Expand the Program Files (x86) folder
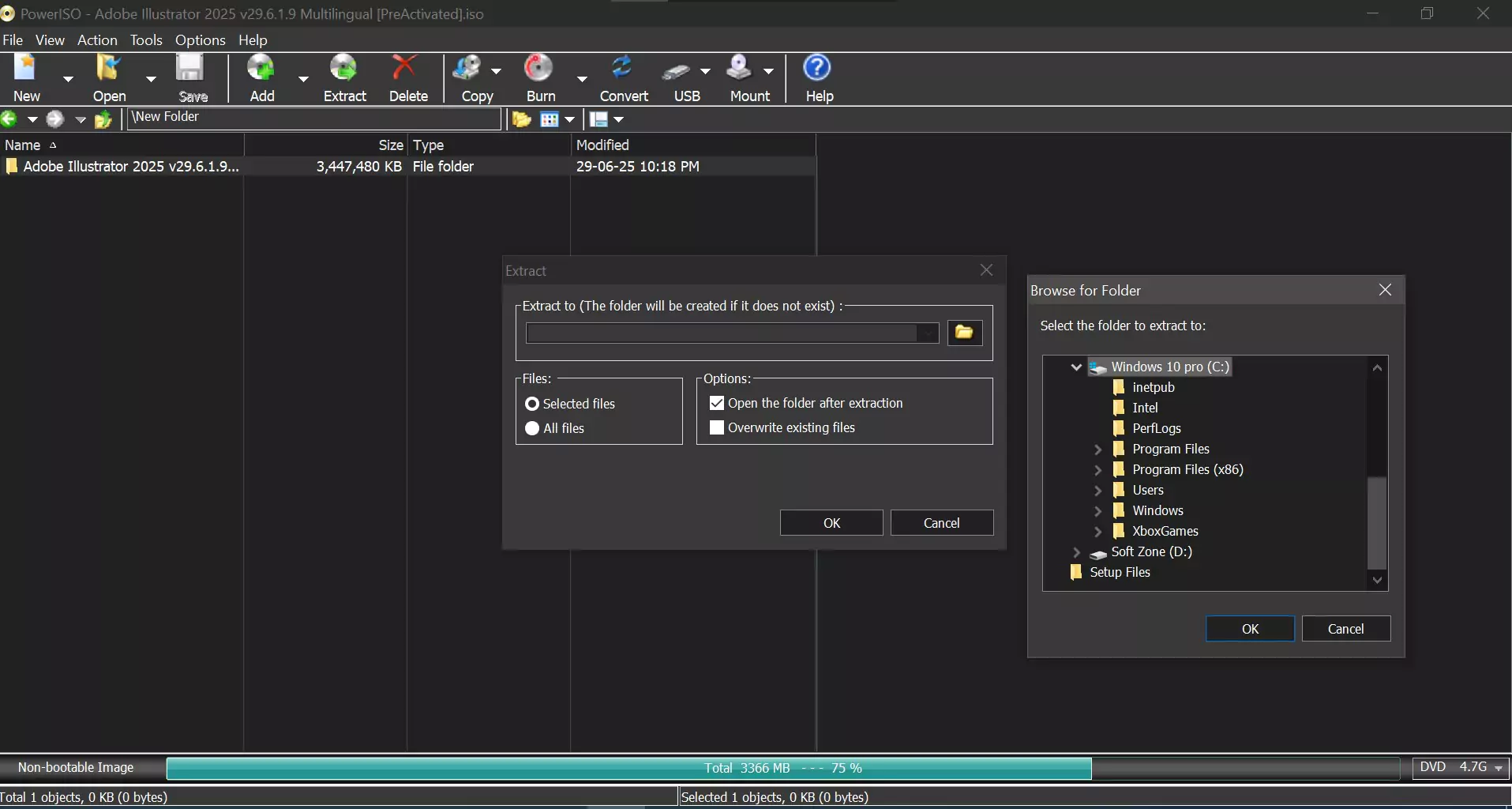 (1097, 469)
